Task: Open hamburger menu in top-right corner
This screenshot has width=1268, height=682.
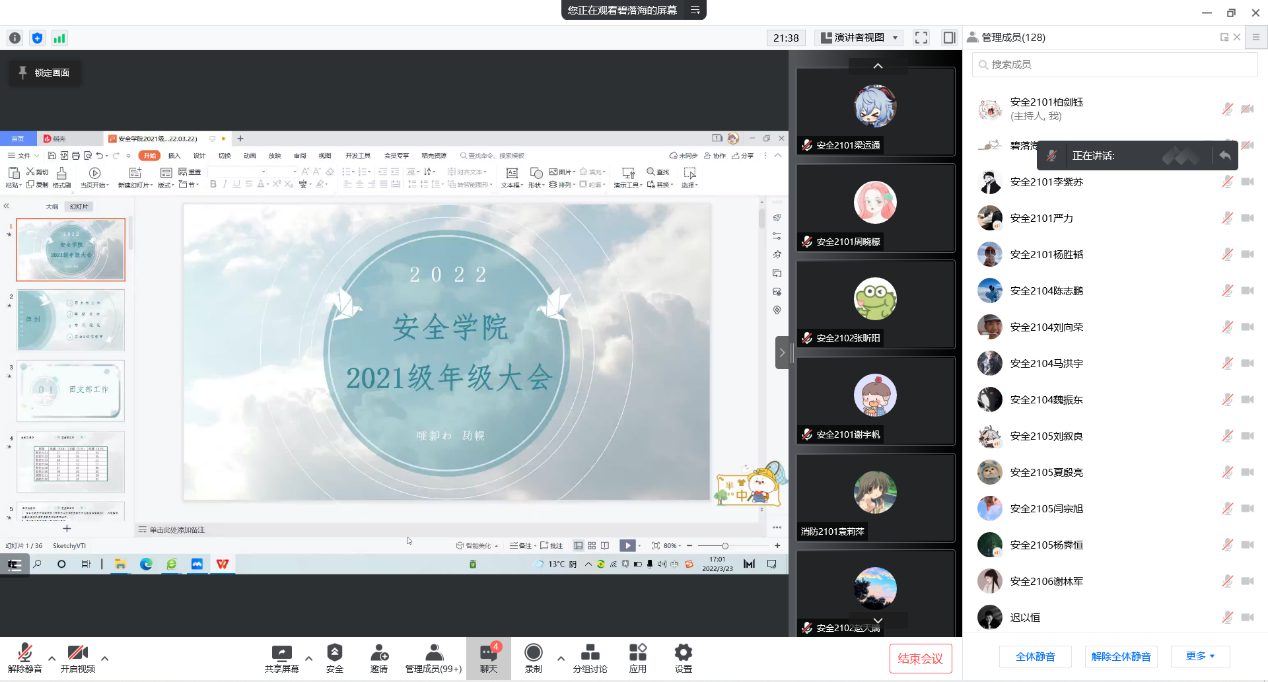Action: 1255,37
